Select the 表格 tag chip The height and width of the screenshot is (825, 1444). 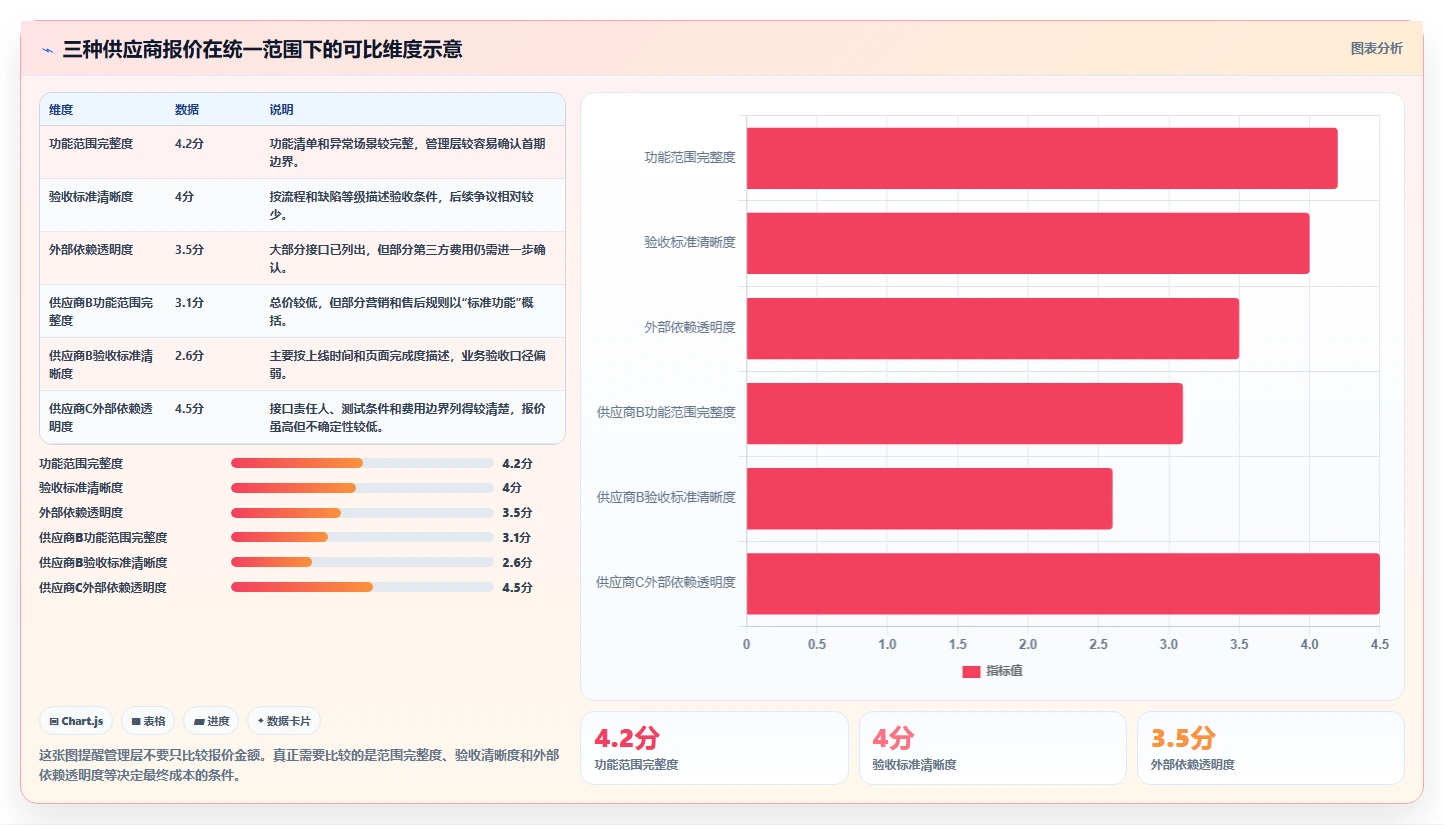(x=148, y=721)
